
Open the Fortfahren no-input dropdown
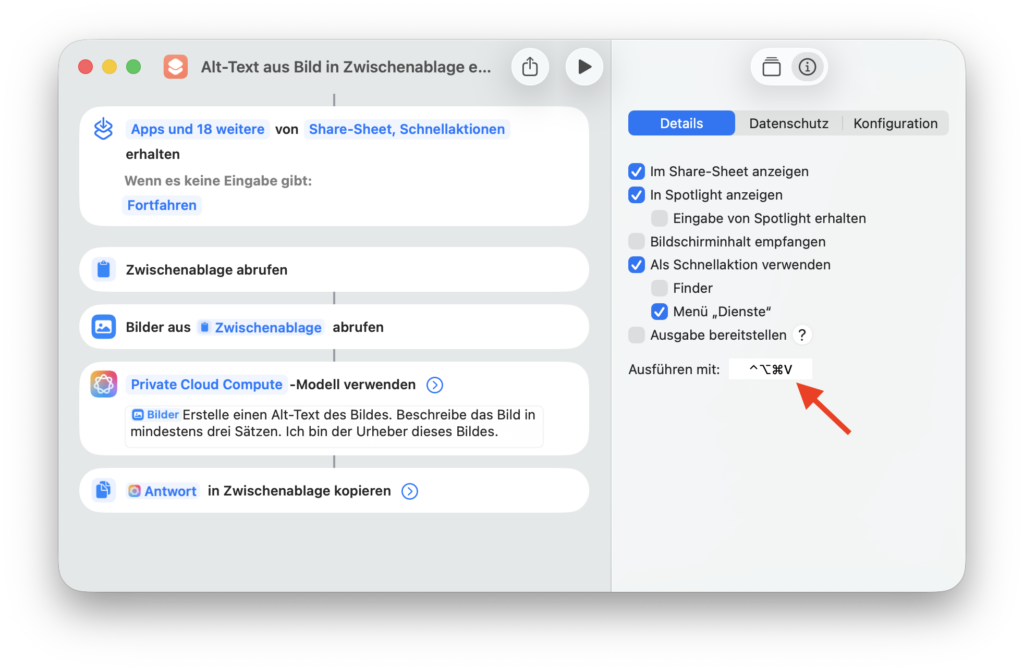coord(163,205)
